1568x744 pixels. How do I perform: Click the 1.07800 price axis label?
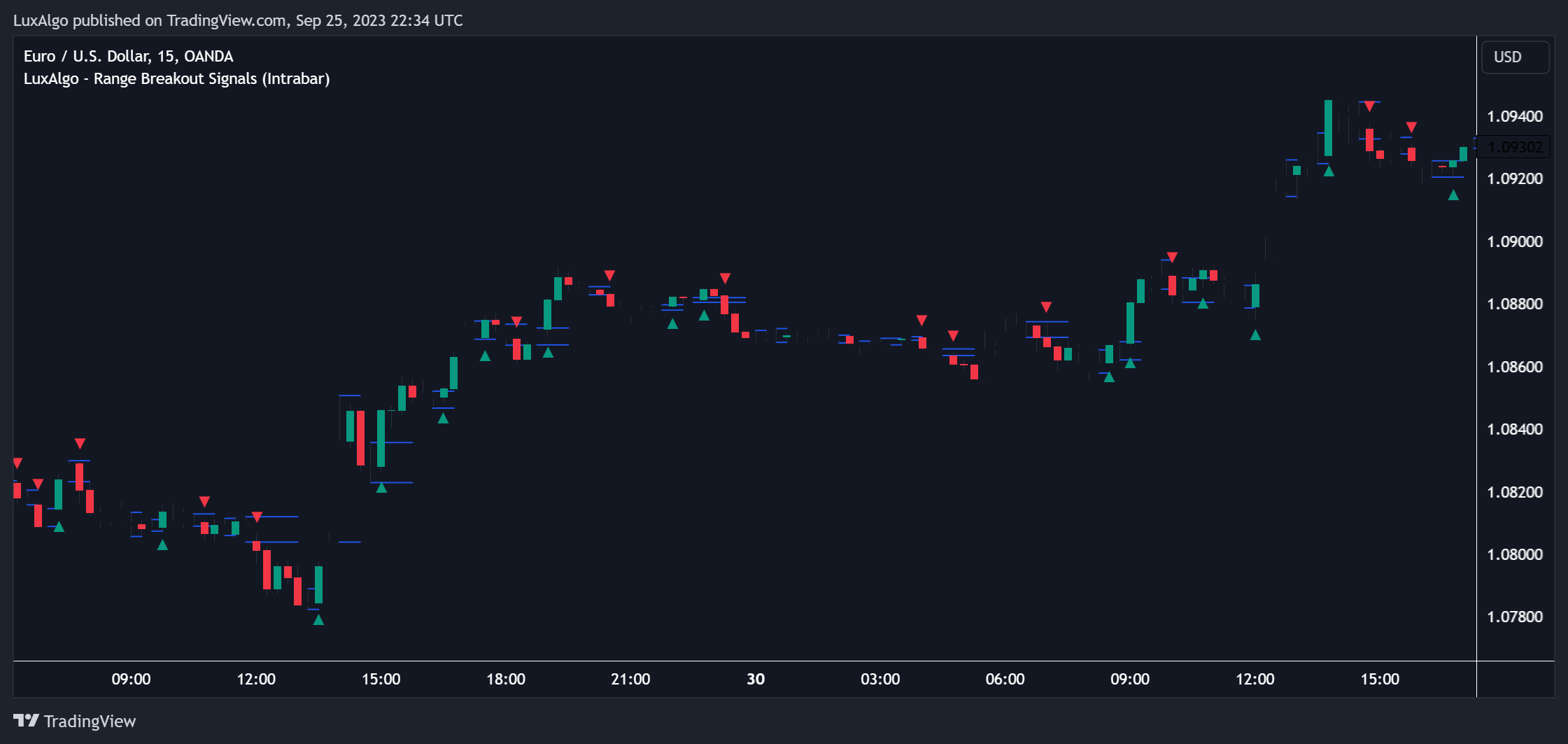1515,617
